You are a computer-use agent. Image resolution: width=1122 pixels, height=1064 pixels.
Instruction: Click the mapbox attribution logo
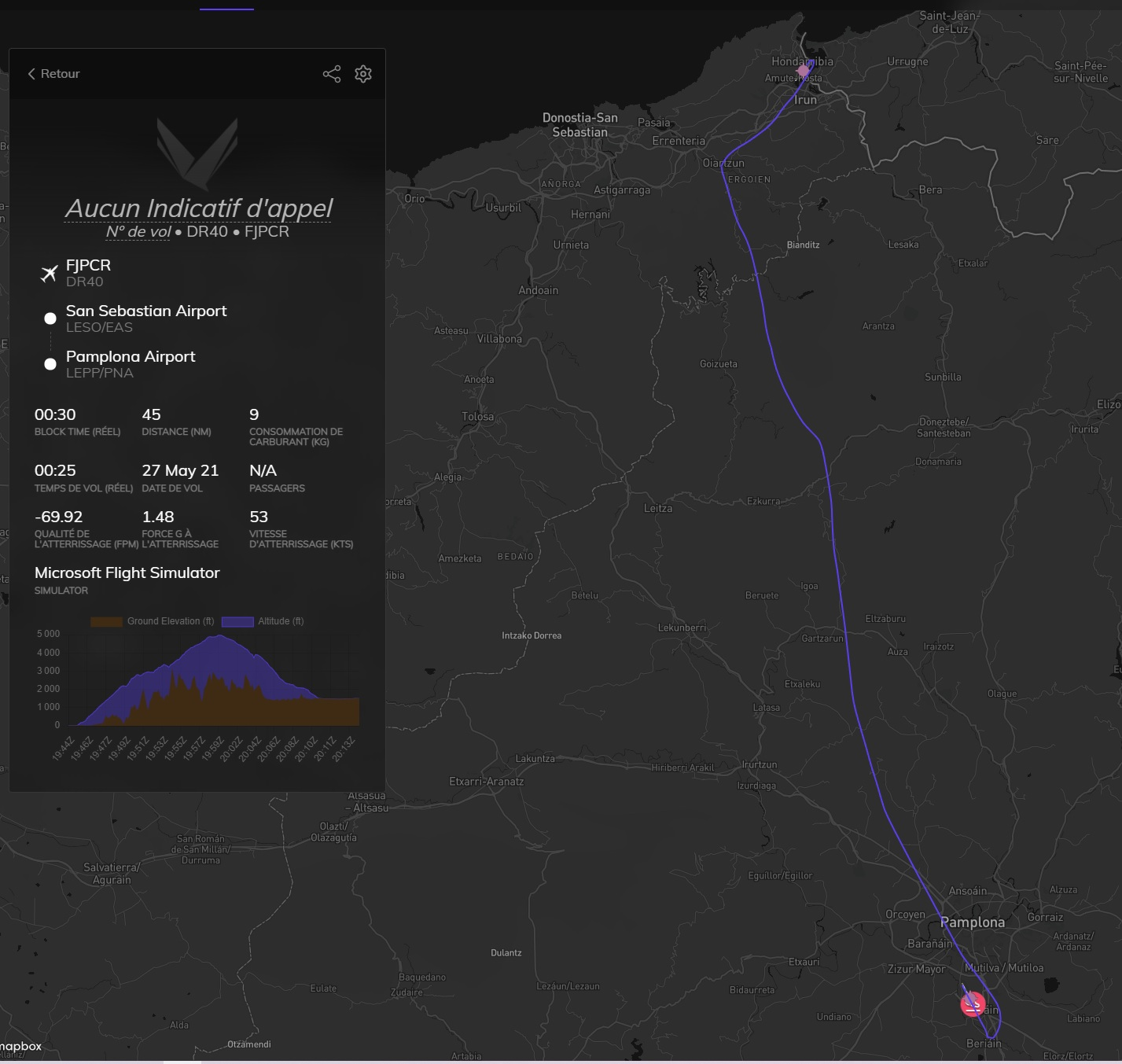point(21,1047)
